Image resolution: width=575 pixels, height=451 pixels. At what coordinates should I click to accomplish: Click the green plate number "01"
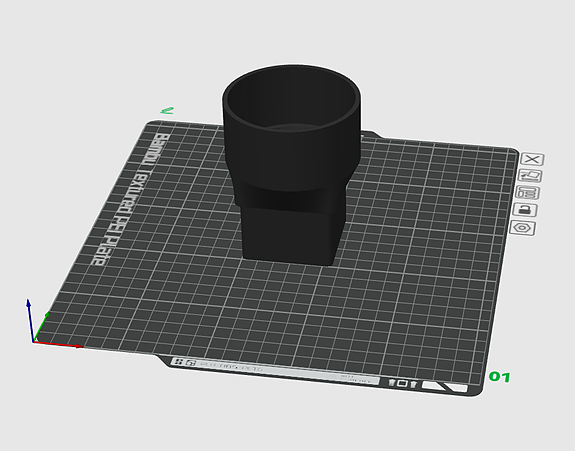point(499,377)
